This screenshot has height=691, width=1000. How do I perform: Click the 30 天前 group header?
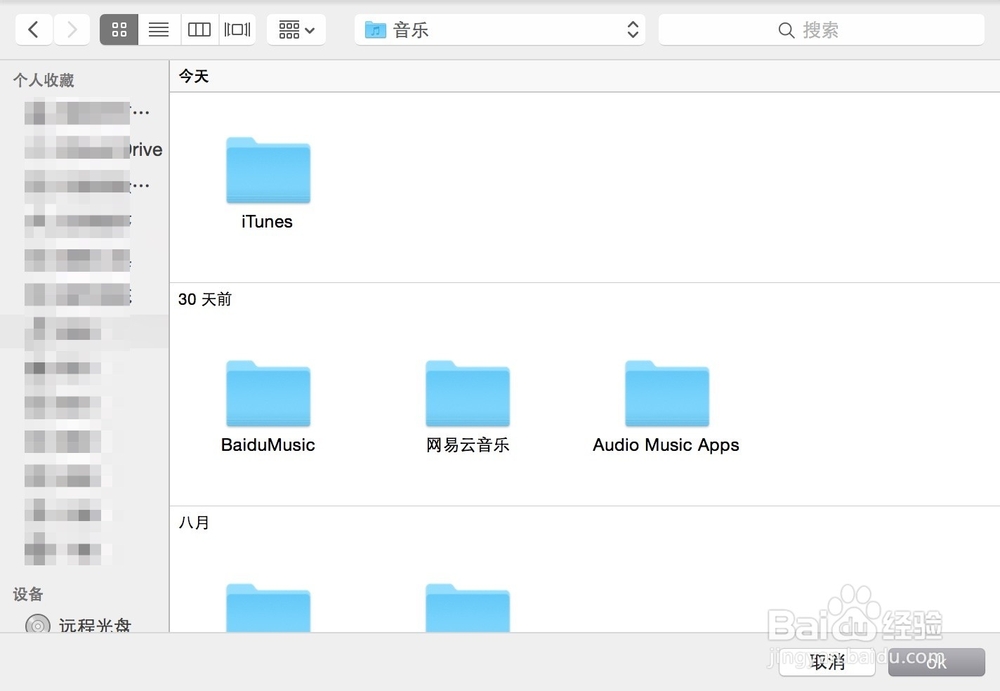[x=205, y=299]
